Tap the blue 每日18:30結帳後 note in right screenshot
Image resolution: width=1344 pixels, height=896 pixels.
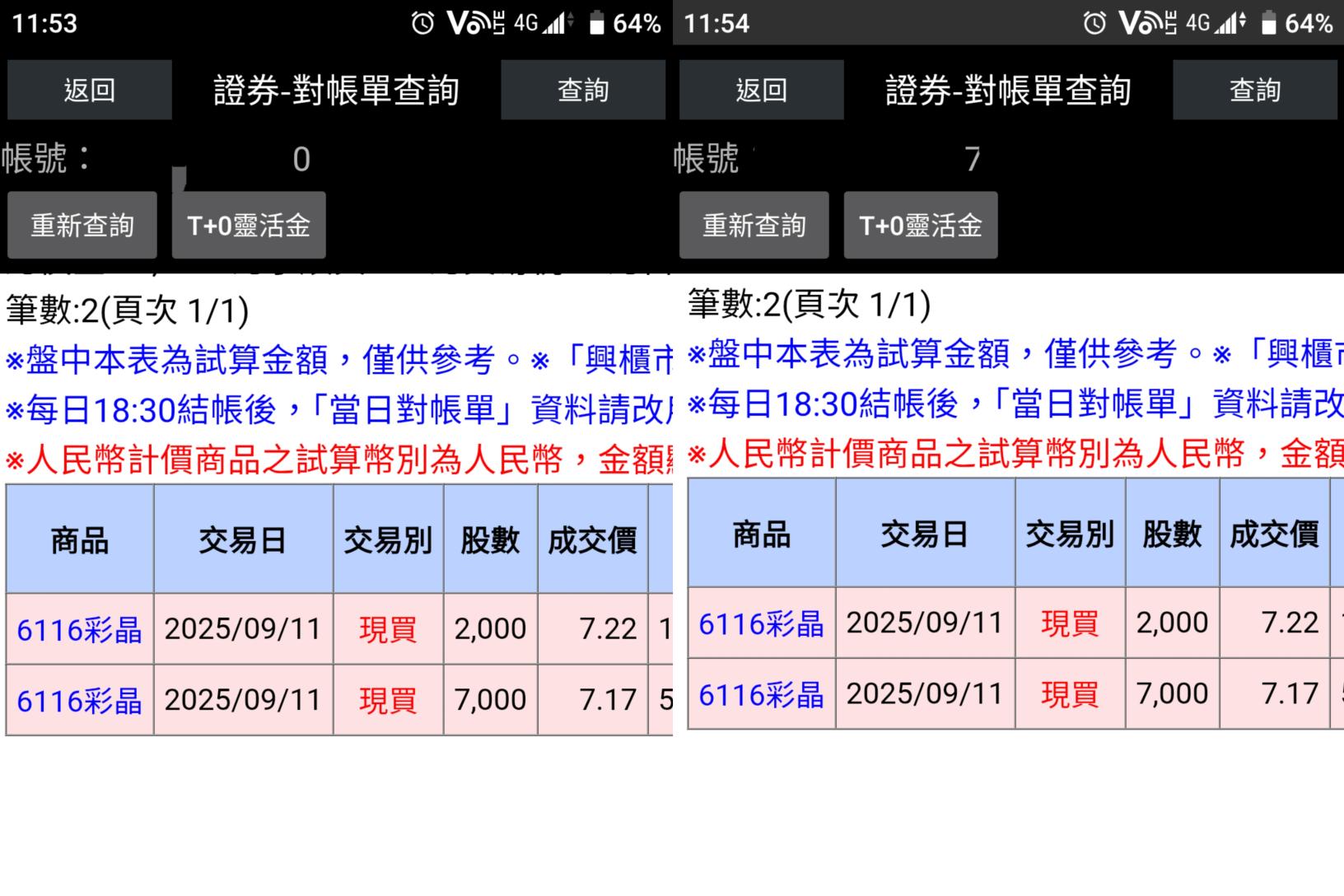coord(1016,404)
